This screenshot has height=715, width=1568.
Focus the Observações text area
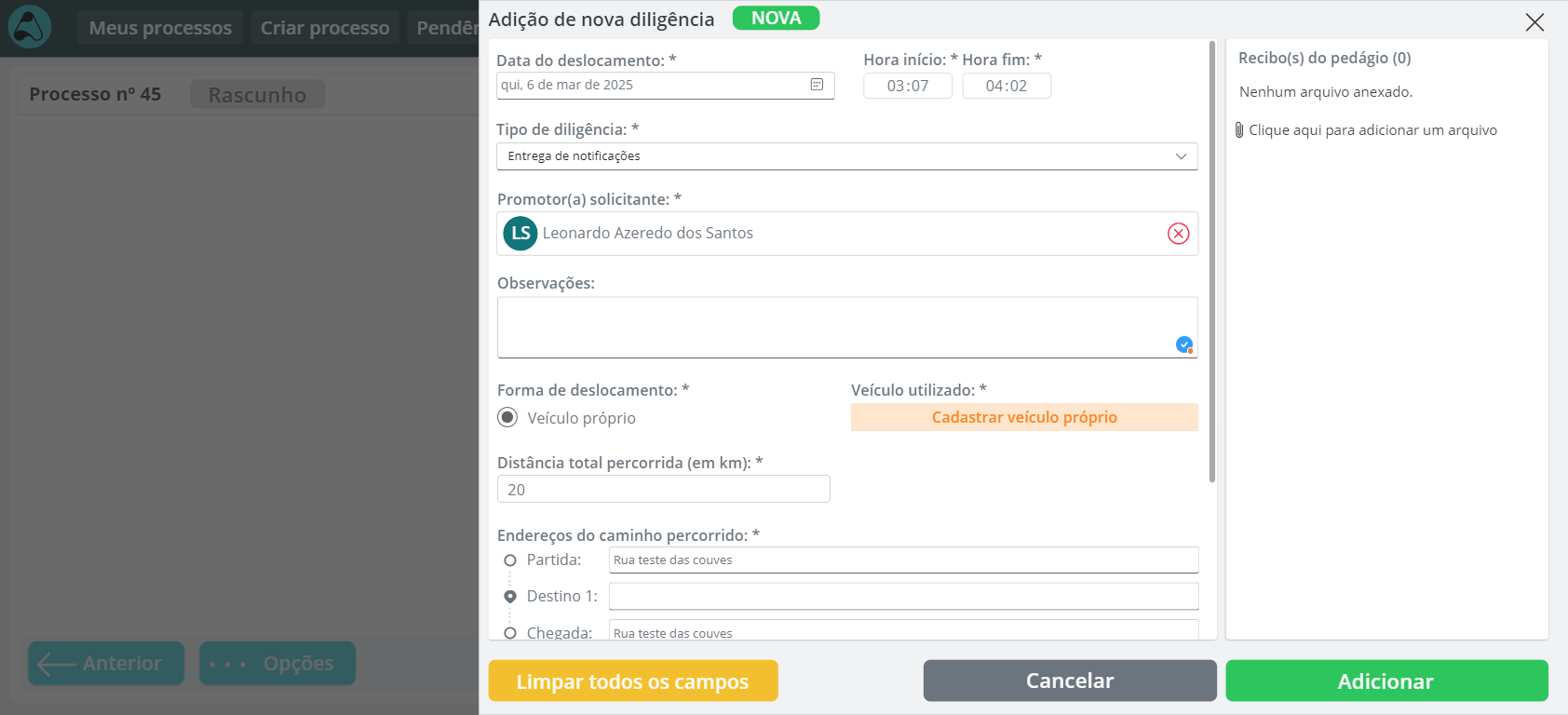tap(847, 328)
